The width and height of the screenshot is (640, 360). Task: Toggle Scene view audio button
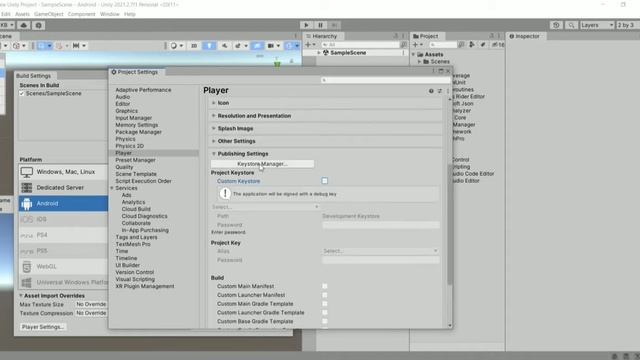point(224,46)
